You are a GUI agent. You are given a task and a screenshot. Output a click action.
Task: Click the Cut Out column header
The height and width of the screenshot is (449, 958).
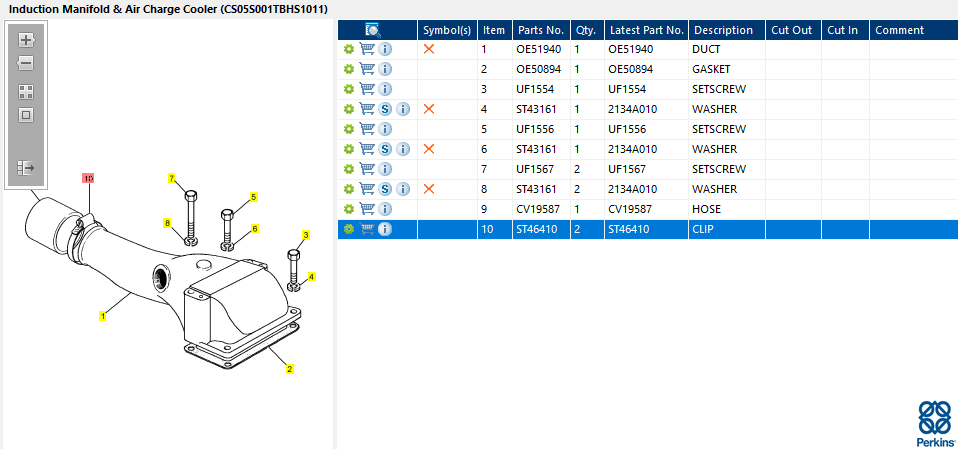(793, 30)
